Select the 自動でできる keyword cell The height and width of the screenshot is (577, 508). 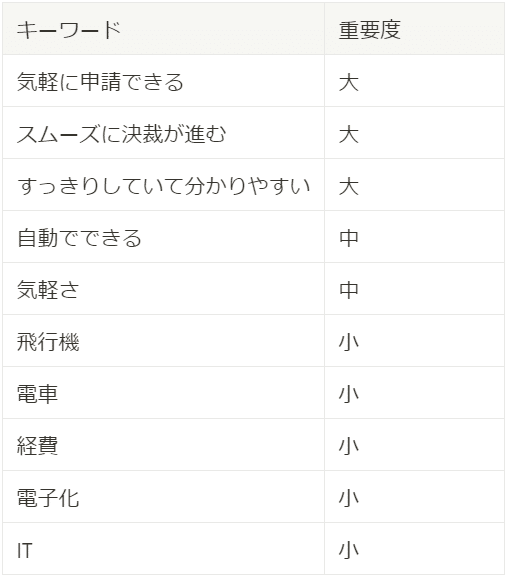pos(163,237)
